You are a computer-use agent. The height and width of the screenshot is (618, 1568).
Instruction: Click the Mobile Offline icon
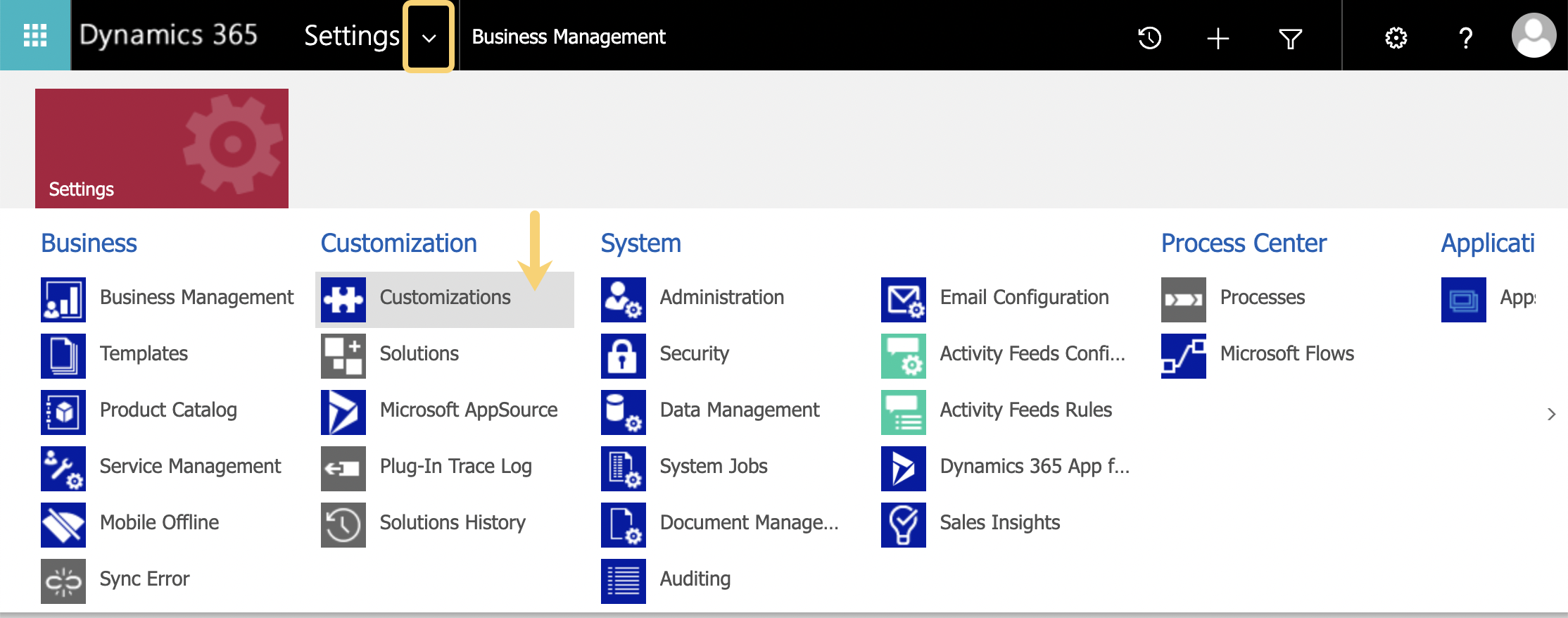pos(63,525)
